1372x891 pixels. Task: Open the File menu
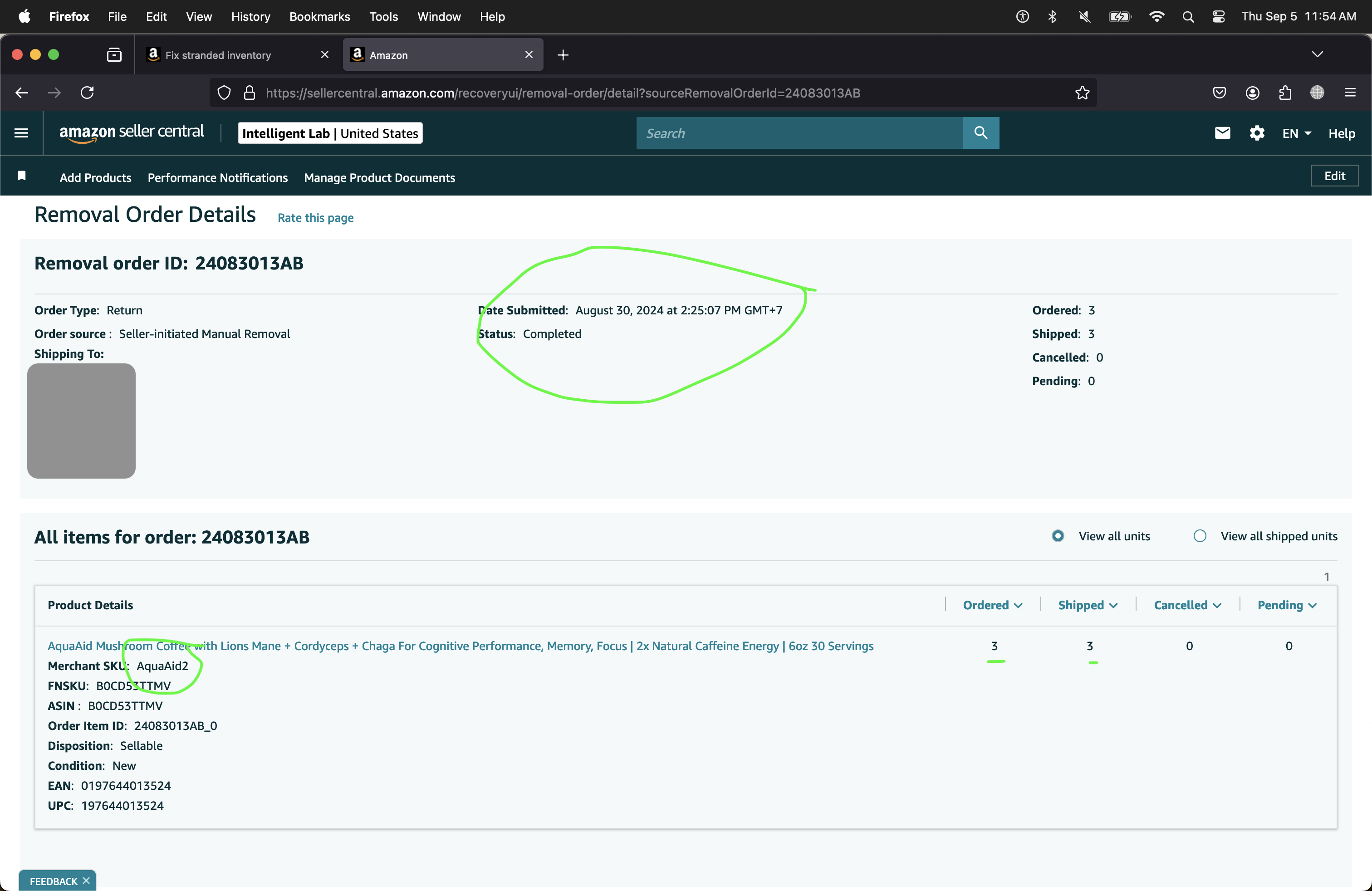click(x=117, y=17)
